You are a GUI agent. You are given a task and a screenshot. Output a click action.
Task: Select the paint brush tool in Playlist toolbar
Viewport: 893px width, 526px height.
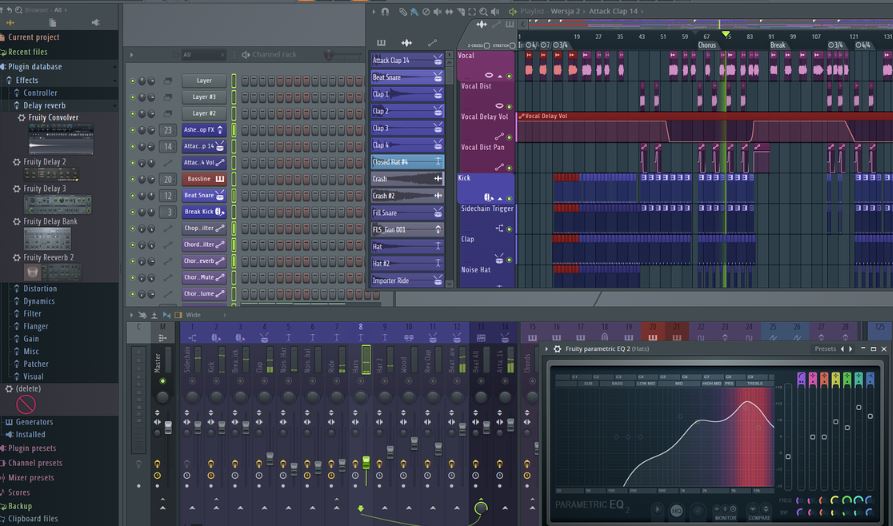pyautogui.click(x=414, y=11)
